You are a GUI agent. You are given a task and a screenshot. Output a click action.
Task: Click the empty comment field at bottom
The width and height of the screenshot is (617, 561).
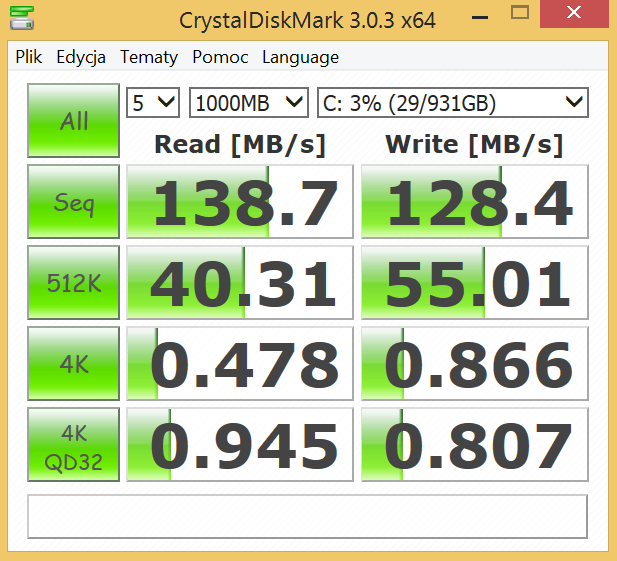(x=308, y=517)
